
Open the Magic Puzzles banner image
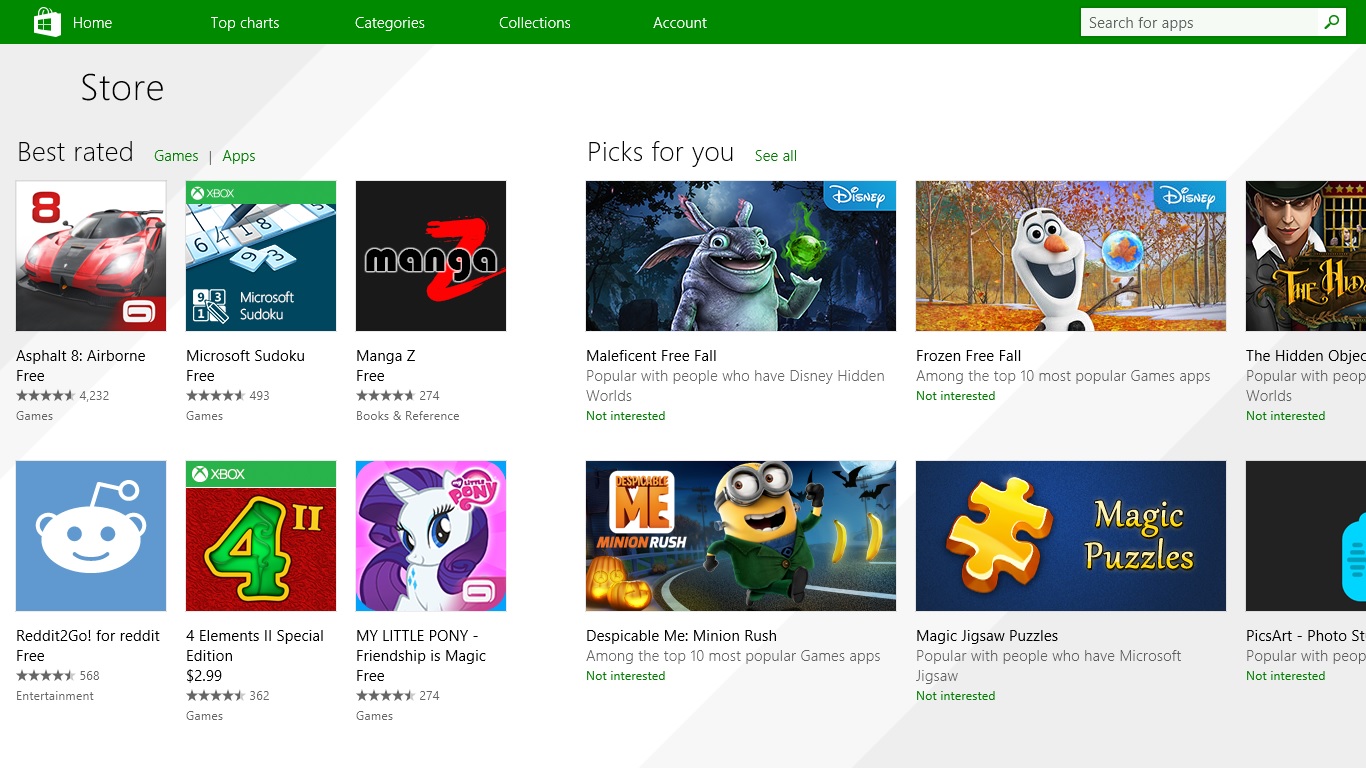point(1071,536)
